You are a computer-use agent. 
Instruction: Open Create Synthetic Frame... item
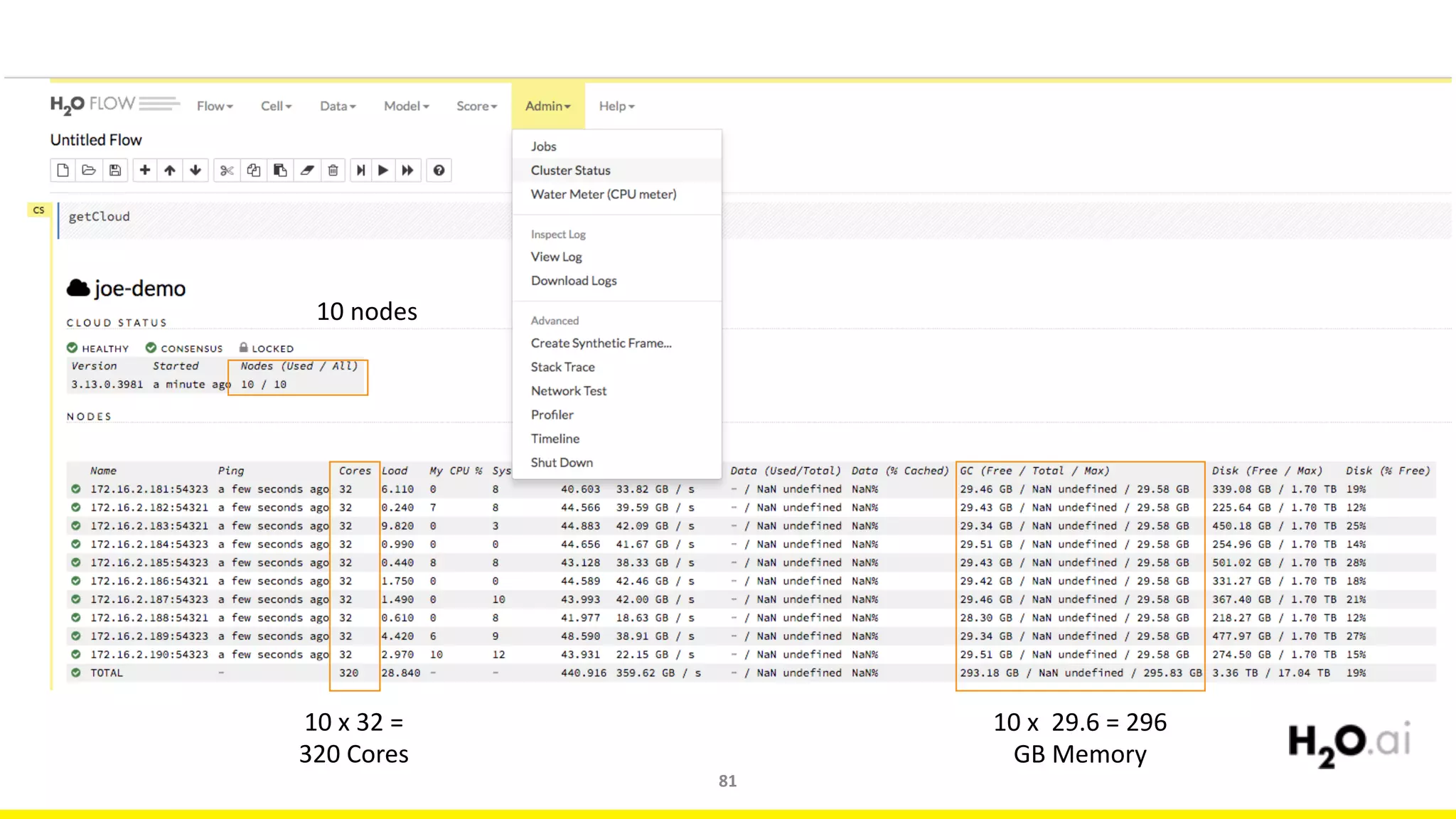click(x=601, y=343)
